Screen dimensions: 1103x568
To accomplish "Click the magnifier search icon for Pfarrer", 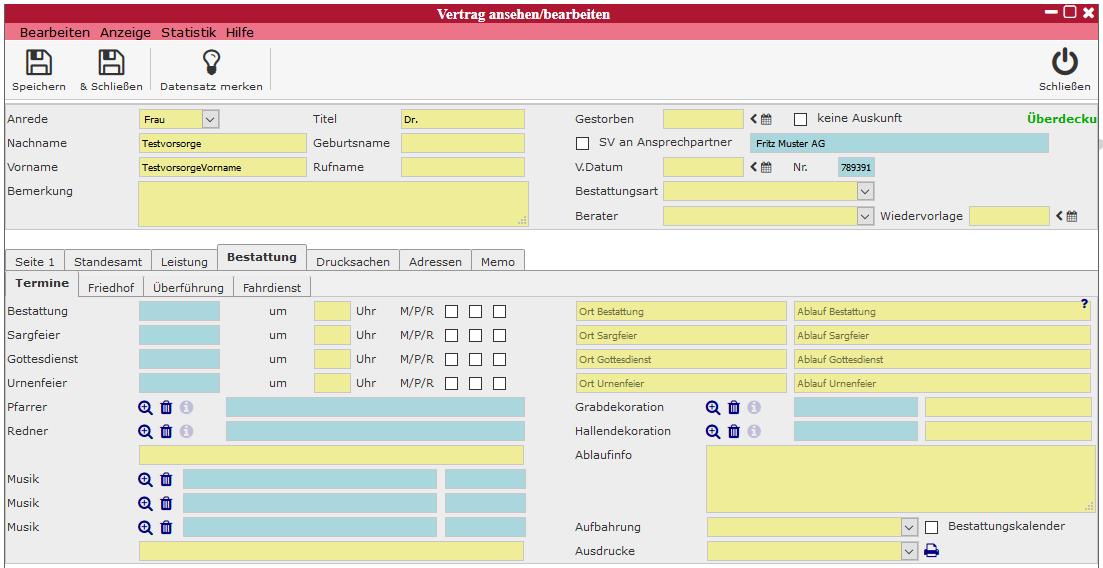I will 146,408.
